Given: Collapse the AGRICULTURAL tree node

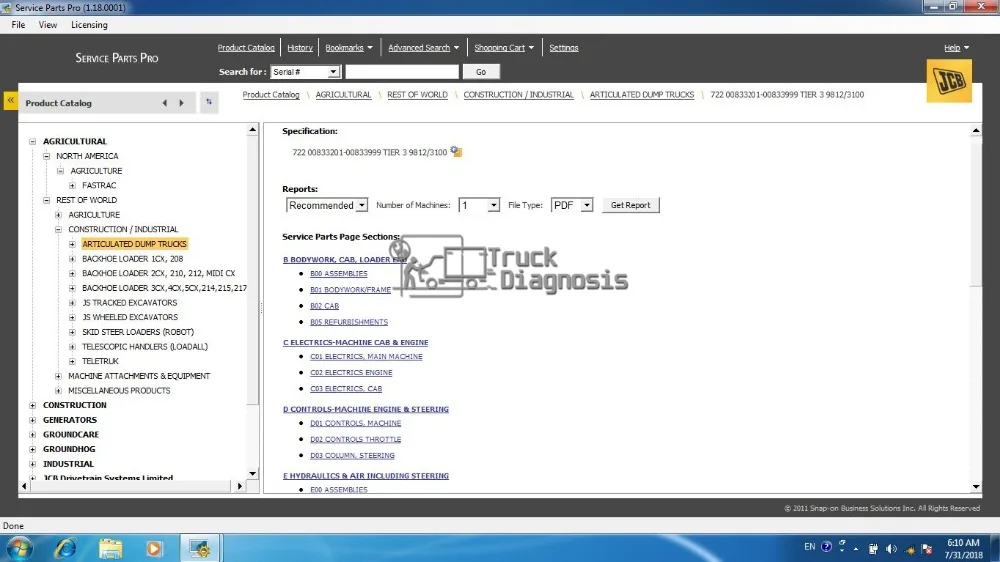Looking at the screenshot, I should (33, 142).
